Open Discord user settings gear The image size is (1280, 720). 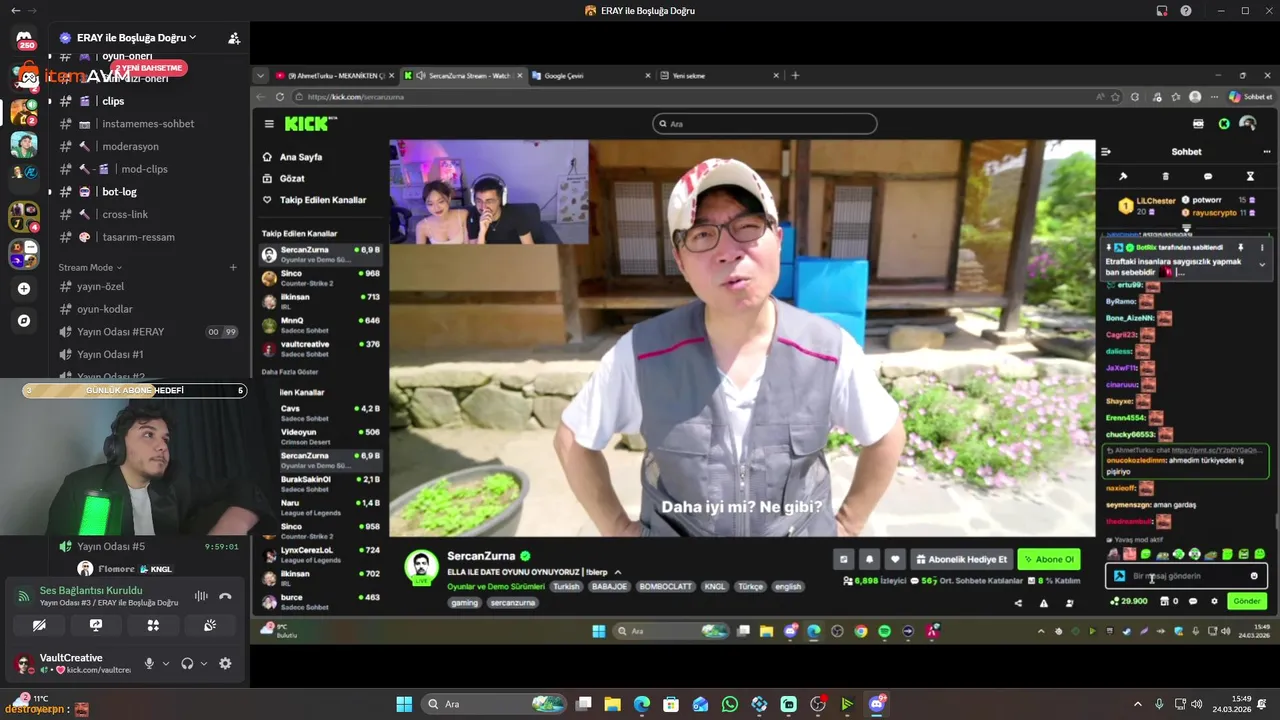point(225,663)
